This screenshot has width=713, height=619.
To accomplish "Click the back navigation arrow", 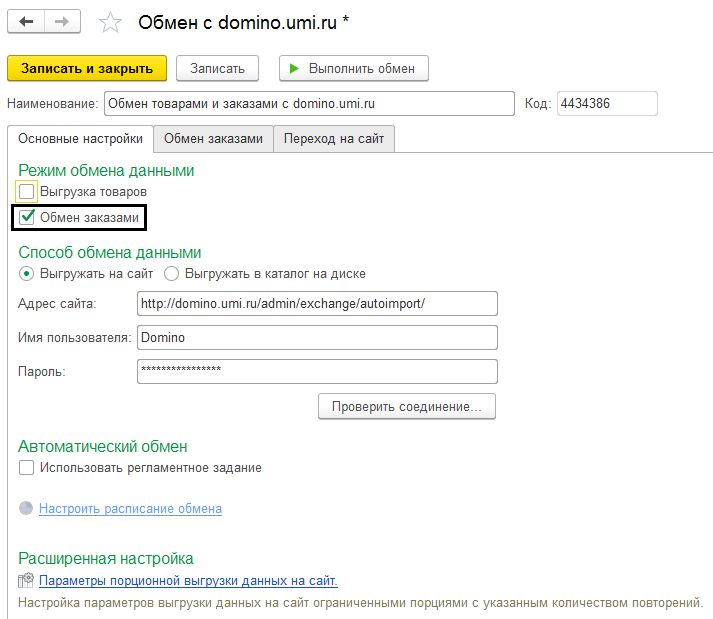I will [27, 21].
